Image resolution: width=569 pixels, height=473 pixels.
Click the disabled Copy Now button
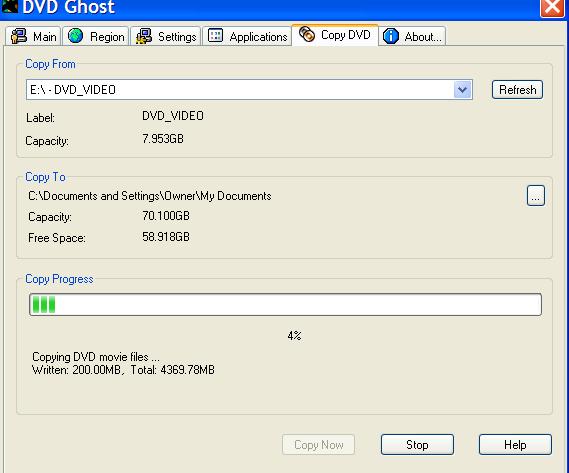[318, 444]
